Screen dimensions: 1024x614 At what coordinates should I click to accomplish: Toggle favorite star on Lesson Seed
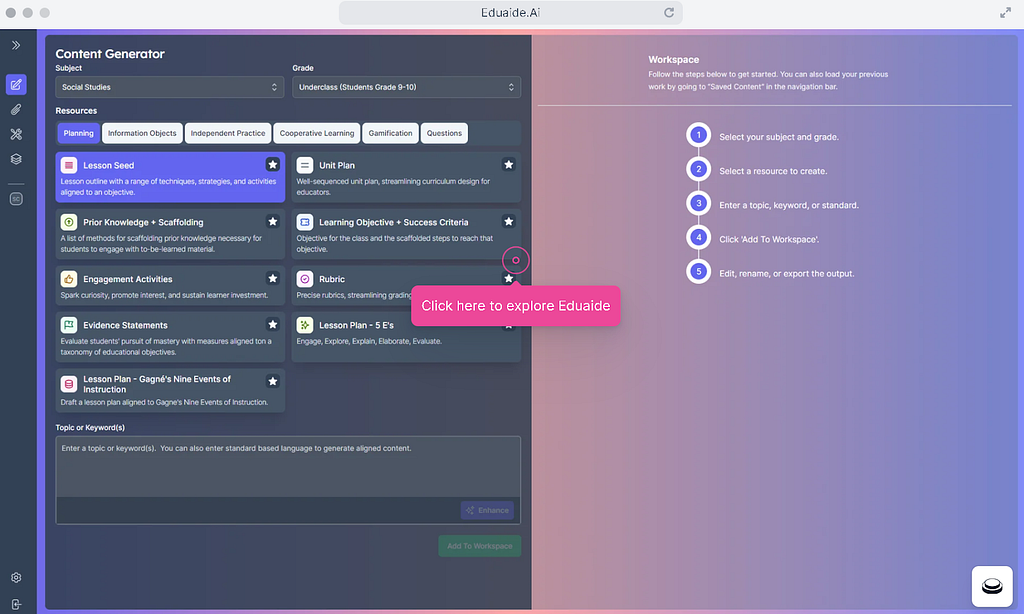[x=272, y=165]
